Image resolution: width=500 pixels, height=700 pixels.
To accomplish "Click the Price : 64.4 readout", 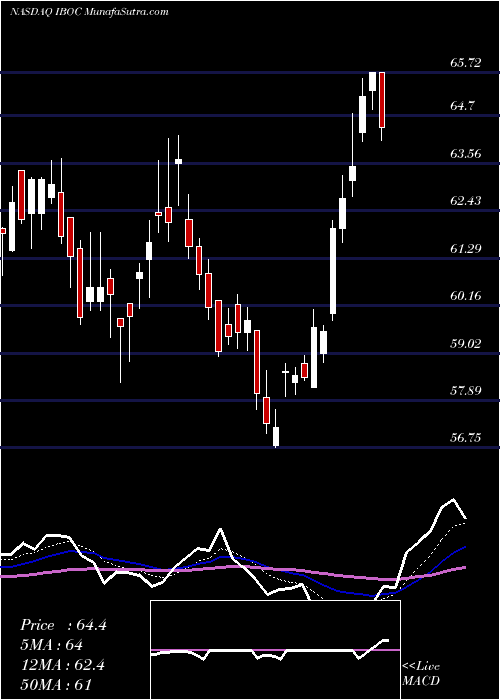I will point(63,625).
